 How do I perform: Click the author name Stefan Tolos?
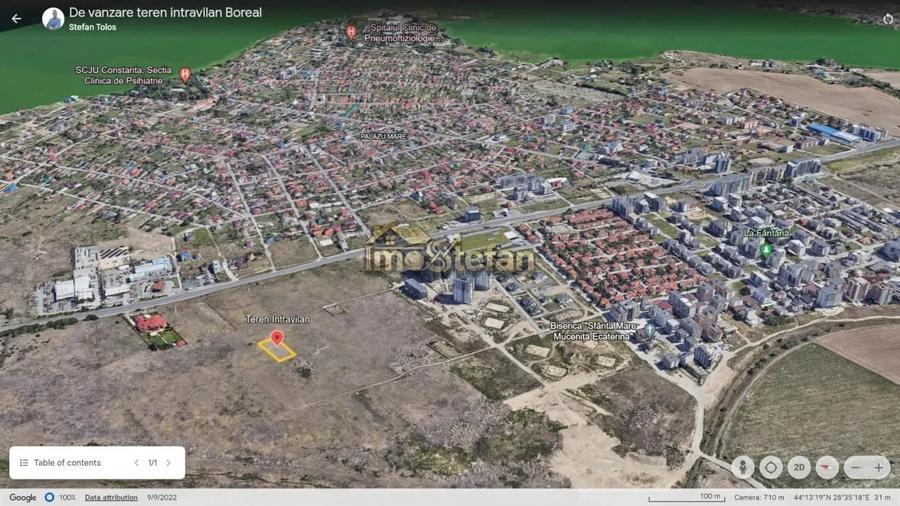[92, 27]
